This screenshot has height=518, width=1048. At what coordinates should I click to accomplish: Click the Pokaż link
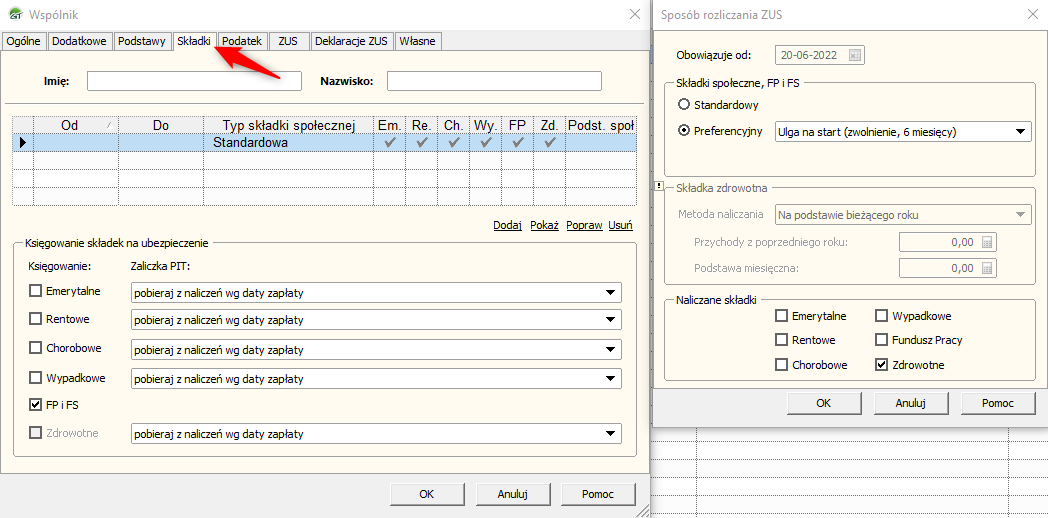click(x=544, y=225)
